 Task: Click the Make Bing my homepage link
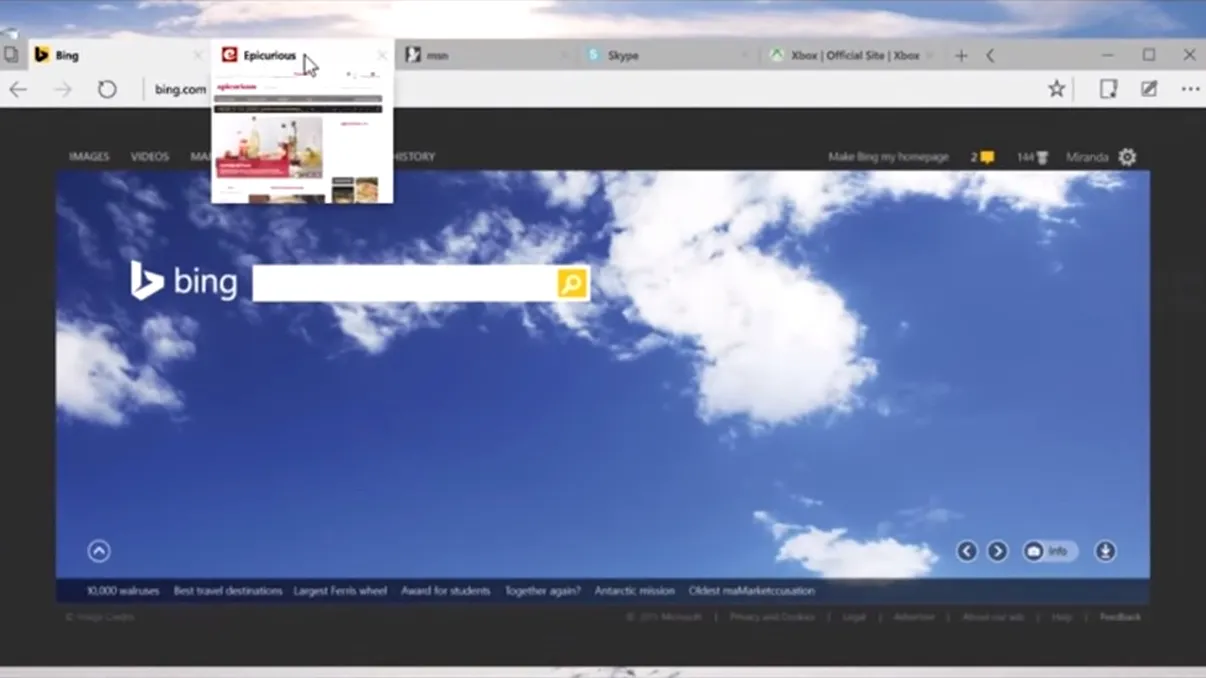pos(888,157)
